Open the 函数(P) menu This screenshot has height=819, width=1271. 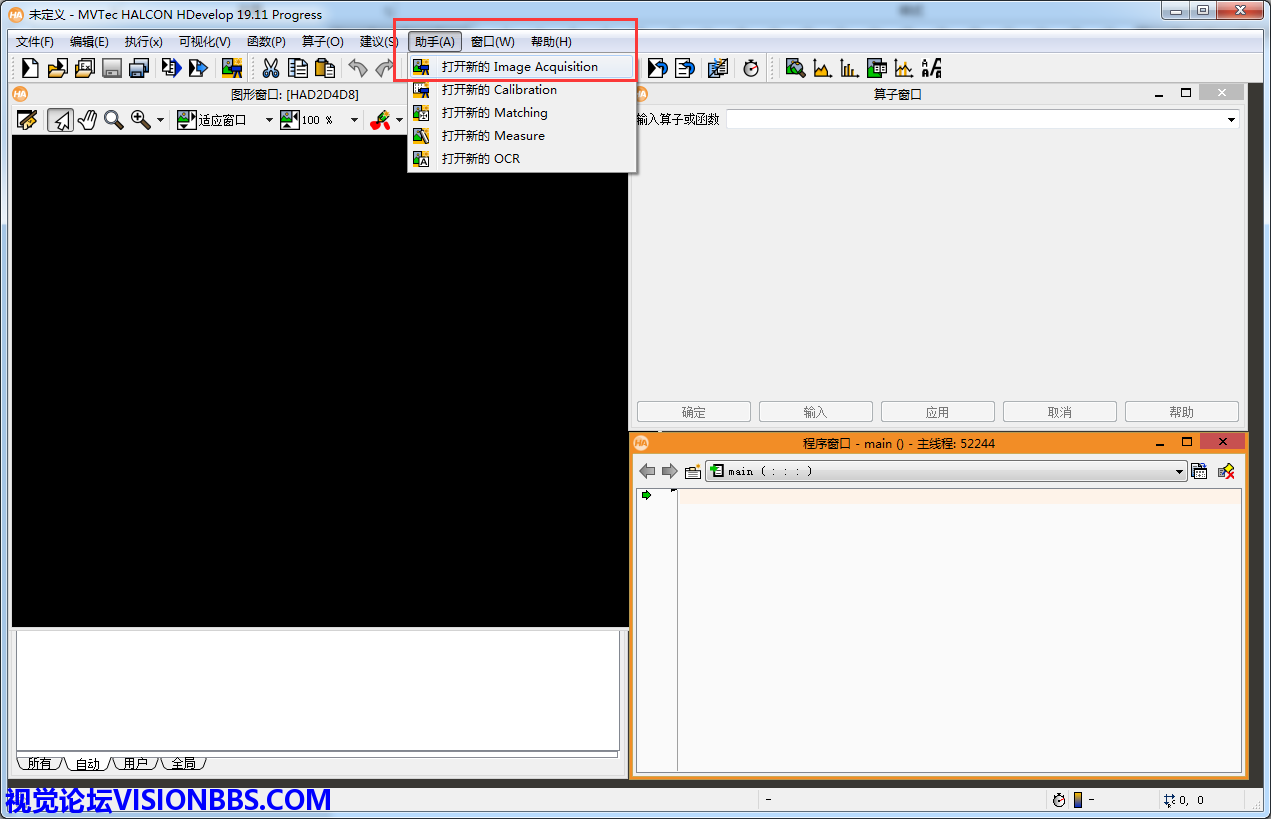pos(266,42)
